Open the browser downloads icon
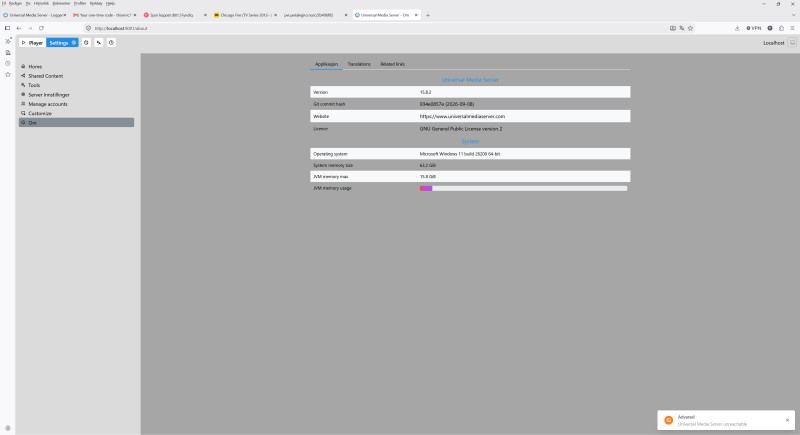Image resolution: width=800 pixels, height=435 pixels. (x=737, y=29)
